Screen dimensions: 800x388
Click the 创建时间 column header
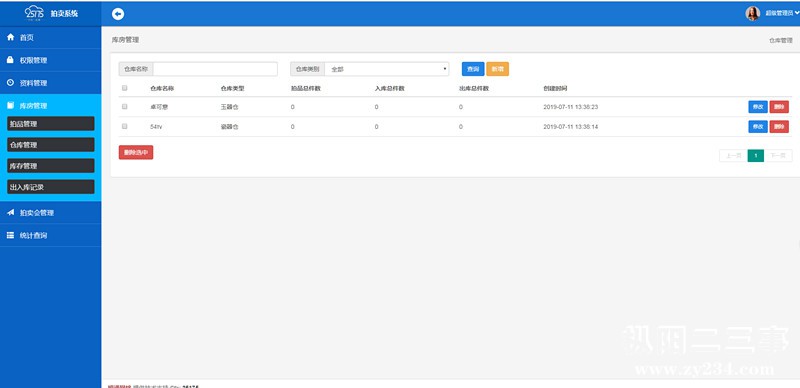555,88
